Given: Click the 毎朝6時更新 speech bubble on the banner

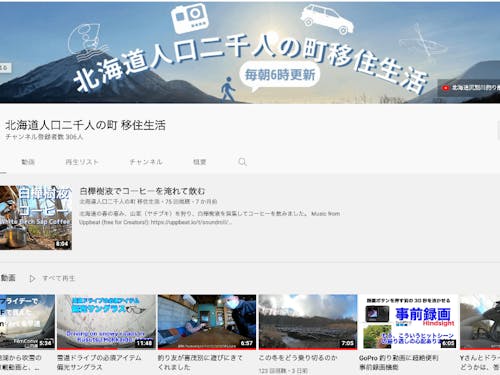Looking at the screenshot, I should point(280,76).
